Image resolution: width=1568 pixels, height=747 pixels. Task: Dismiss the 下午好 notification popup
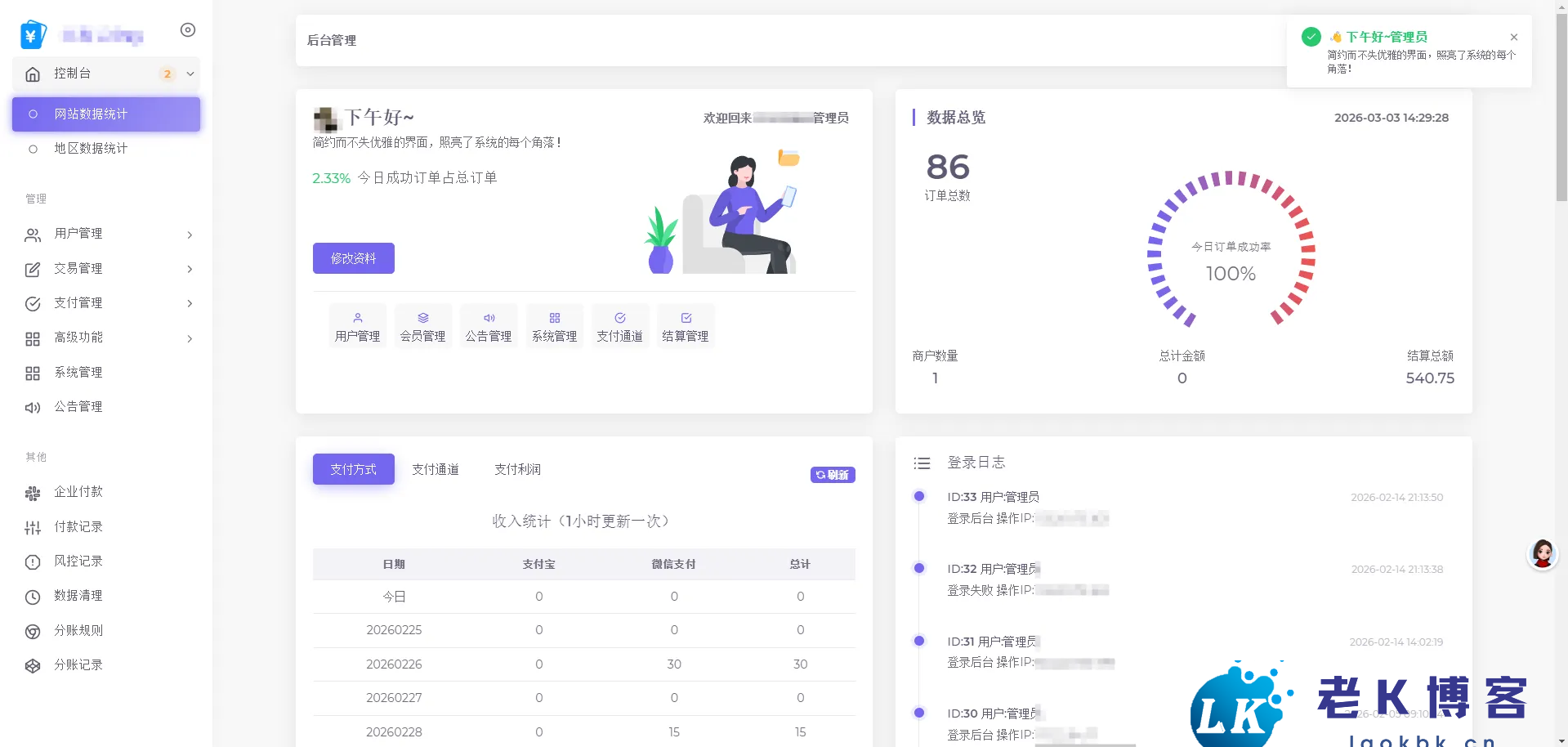[1514, 38]
